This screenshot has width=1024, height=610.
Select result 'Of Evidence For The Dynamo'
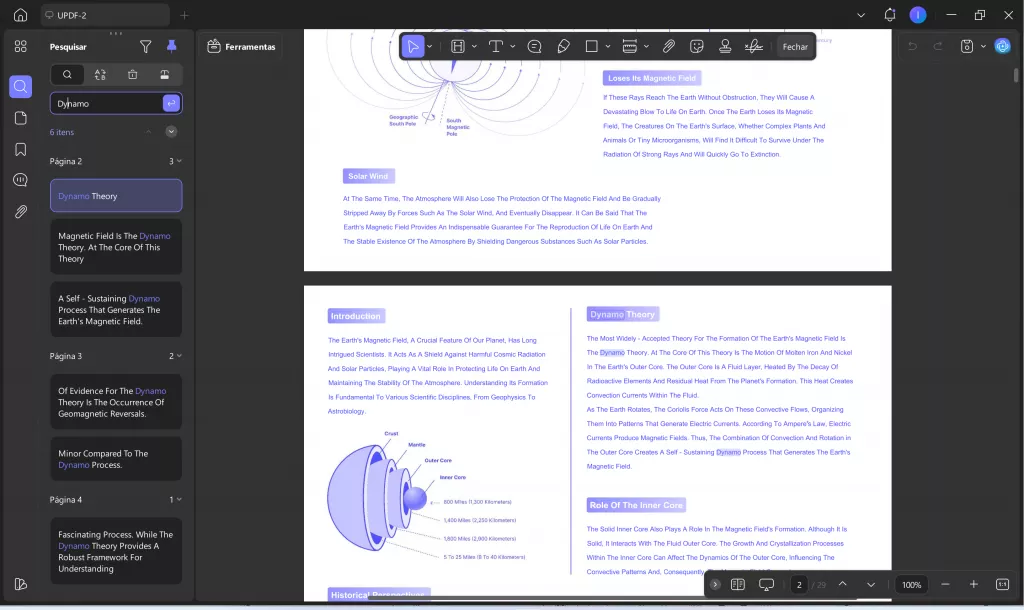[116, 402]
